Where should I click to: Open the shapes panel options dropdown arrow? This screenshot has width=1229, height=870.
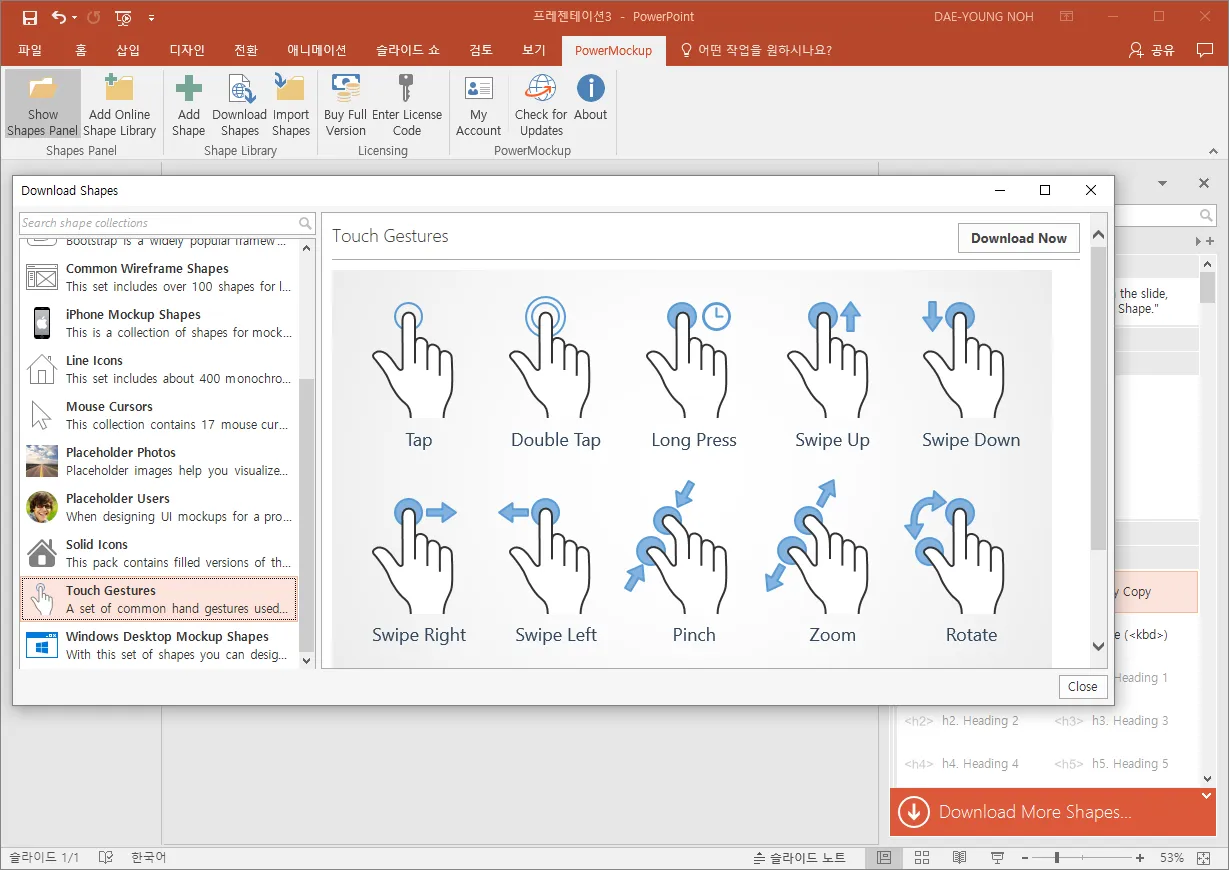click(1162, 184)
